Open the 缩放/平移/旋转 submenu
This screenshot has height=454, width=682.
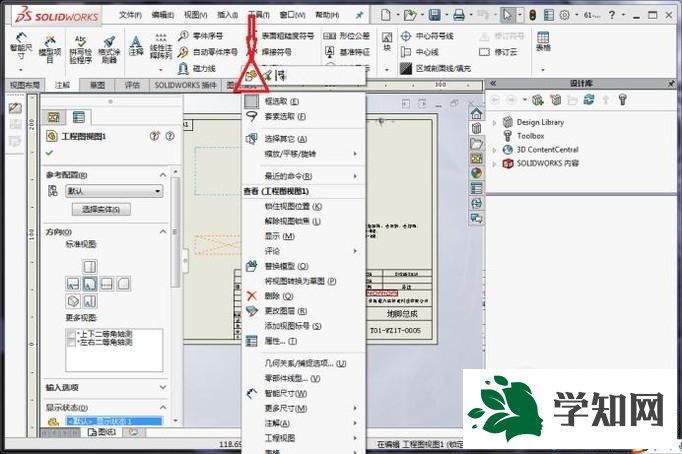tap(304, 154)
